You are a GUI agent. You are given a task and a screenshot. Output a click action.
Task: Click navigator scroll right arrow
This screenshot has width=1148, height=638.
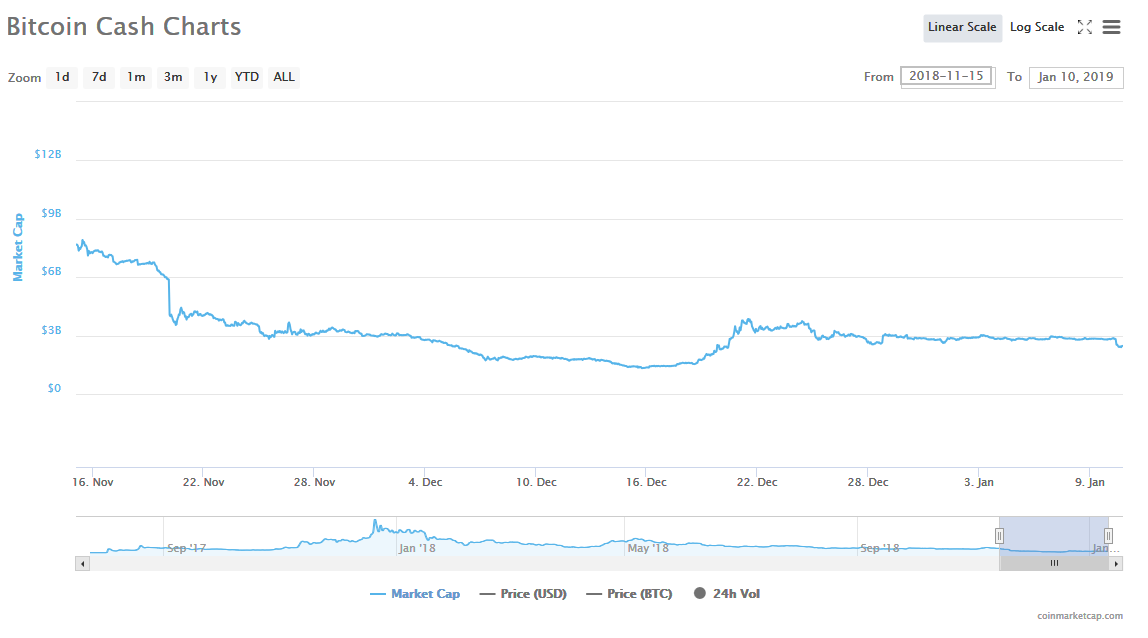[1116, 563]
